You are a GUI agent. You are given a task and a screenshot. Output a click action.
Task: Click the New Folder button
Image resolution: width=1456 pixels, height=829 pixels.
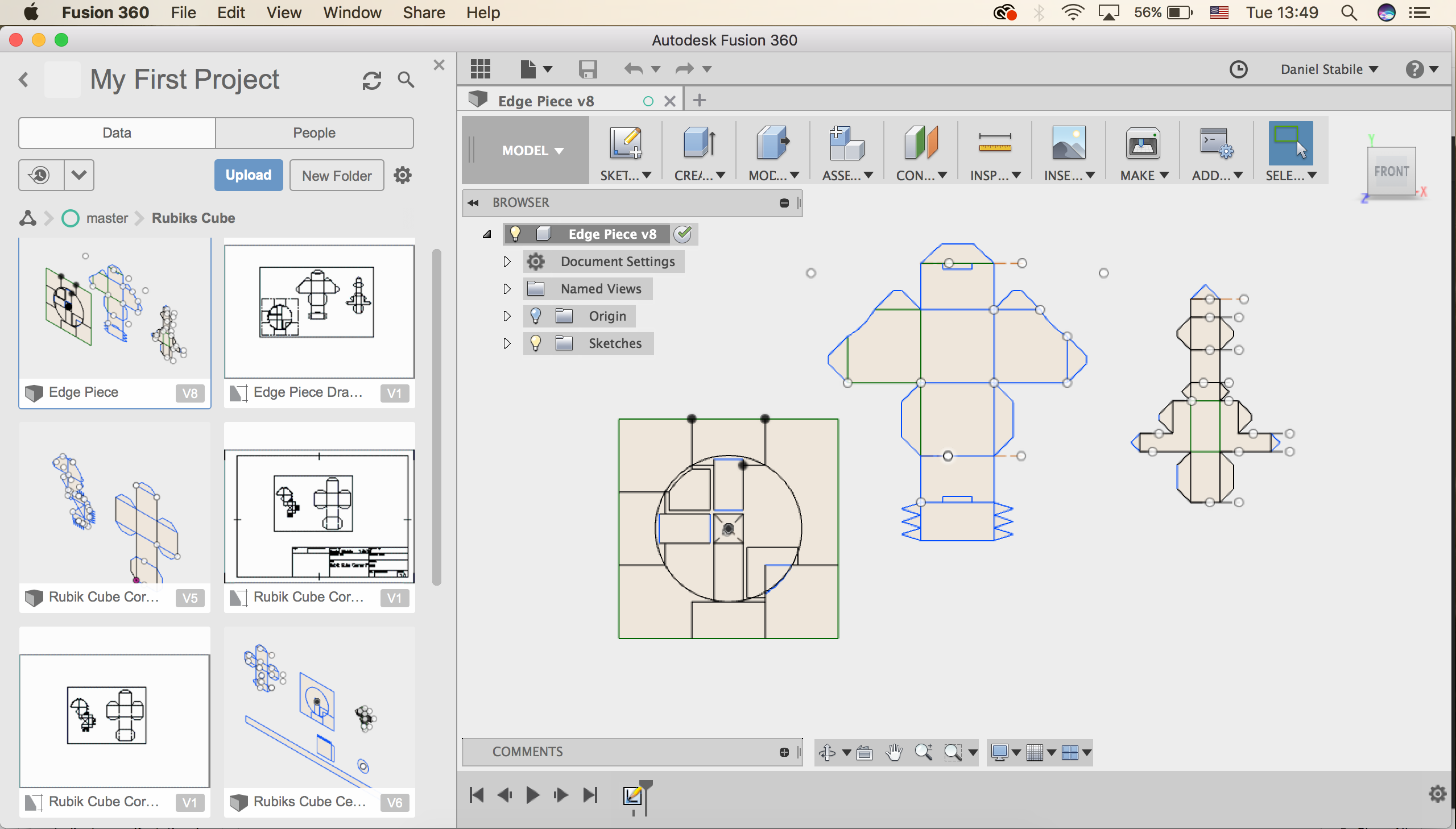(x=336, y=175)
